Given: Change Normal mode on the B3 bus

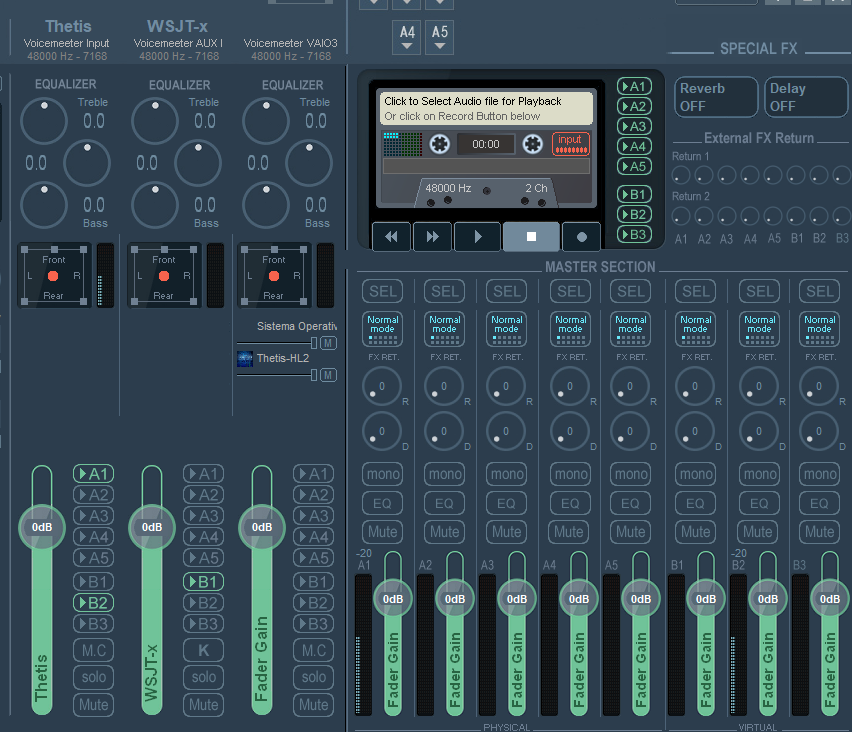Looking at the screenshot, I should pyautogui.click(x=819, y=329).
